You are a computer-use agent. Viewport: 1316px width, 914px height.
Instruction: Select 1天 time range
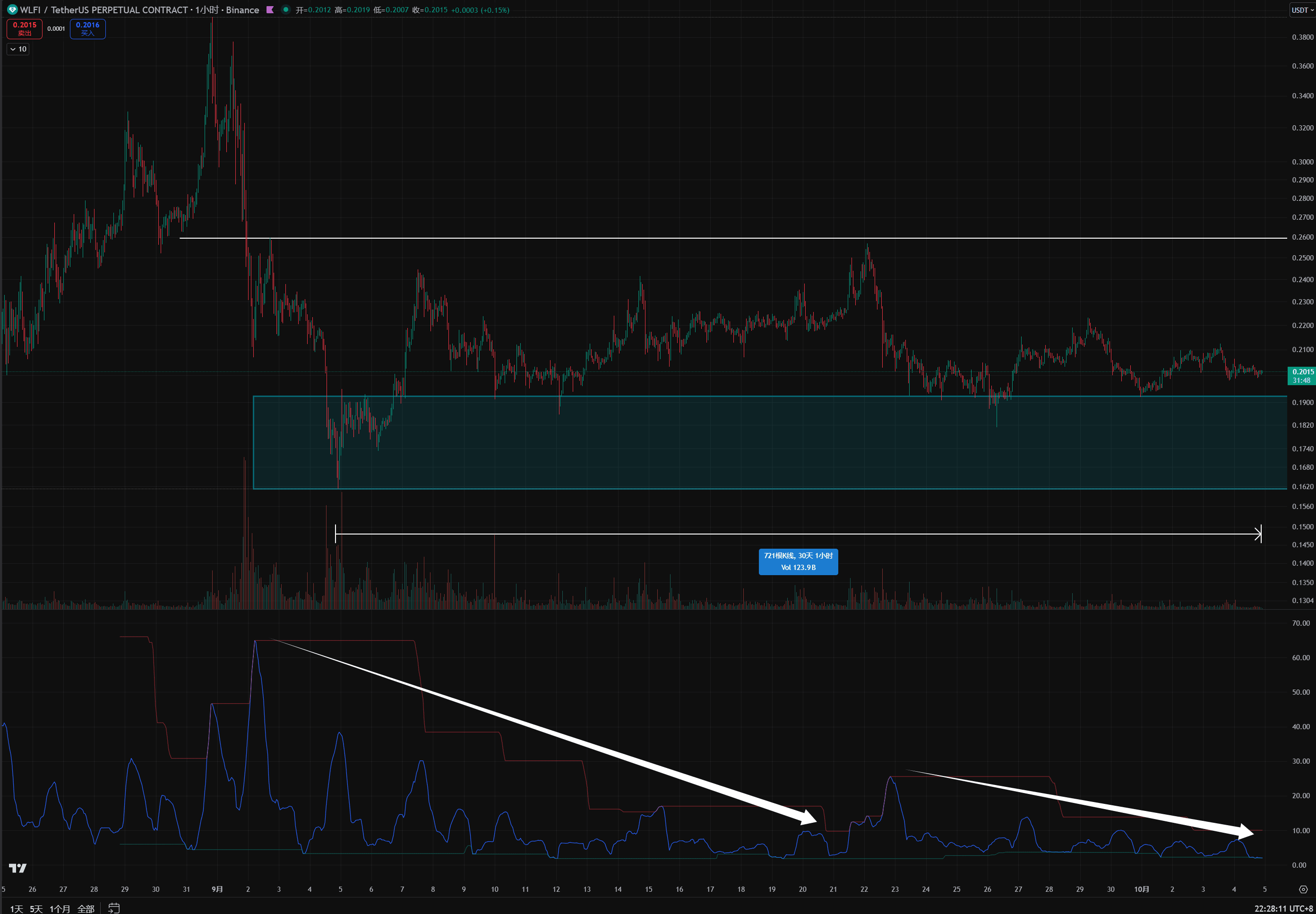point(16,909)
